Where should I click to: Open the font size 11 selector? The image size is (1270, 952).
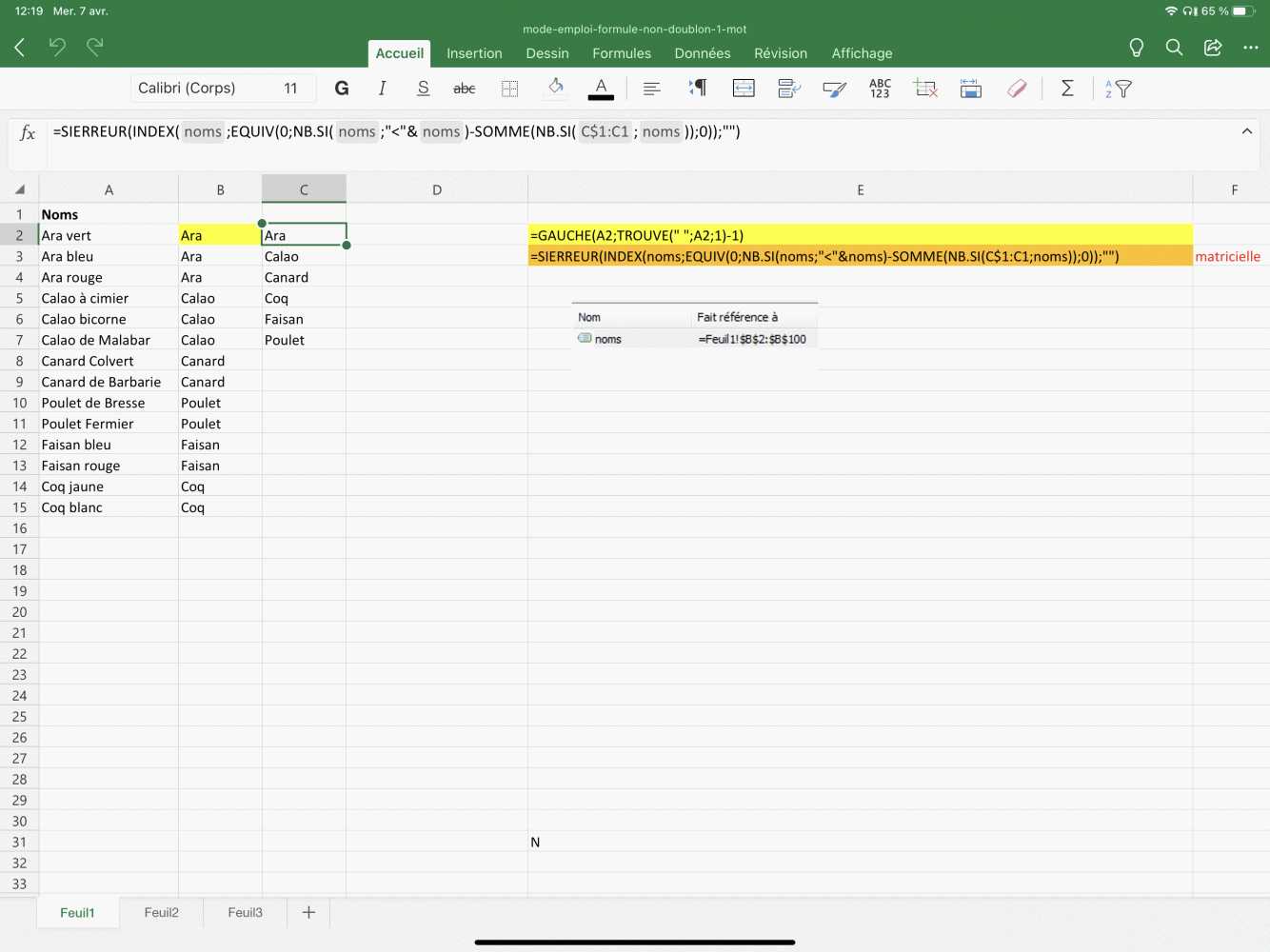pos(290,89)
